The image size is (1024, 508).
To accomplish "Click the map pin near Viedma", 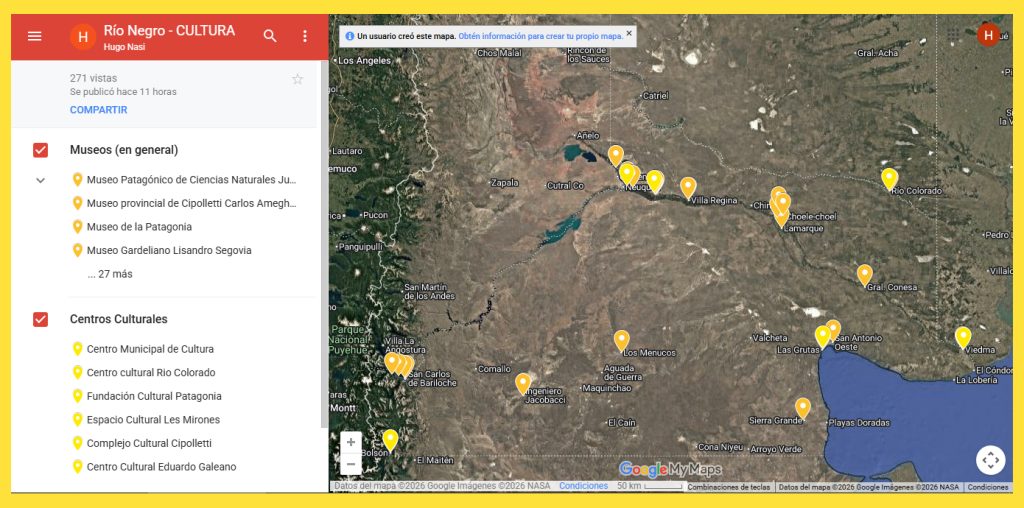I will tap(963, 337).
